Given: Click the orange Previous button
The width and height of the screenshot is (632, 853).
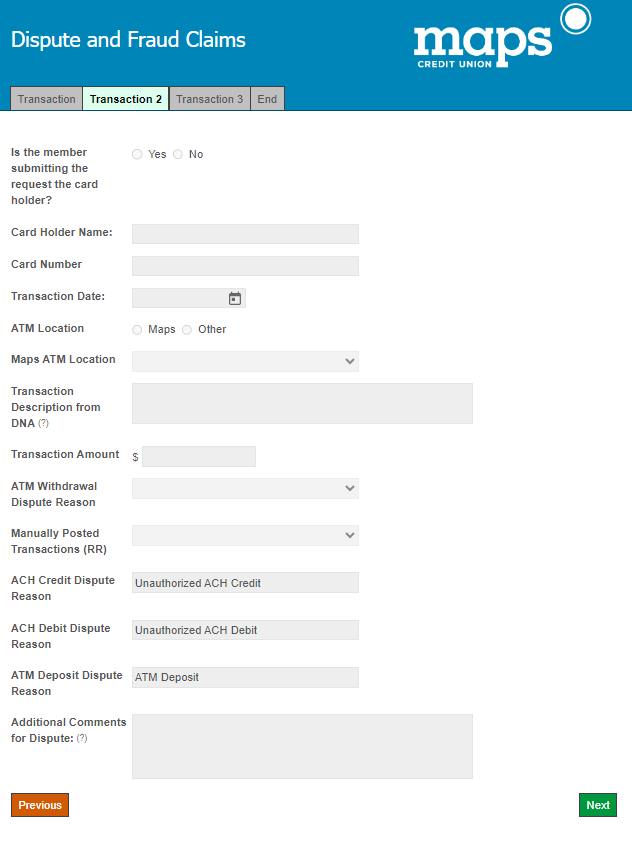Looking at the screenshot, I should pos(40,805).
